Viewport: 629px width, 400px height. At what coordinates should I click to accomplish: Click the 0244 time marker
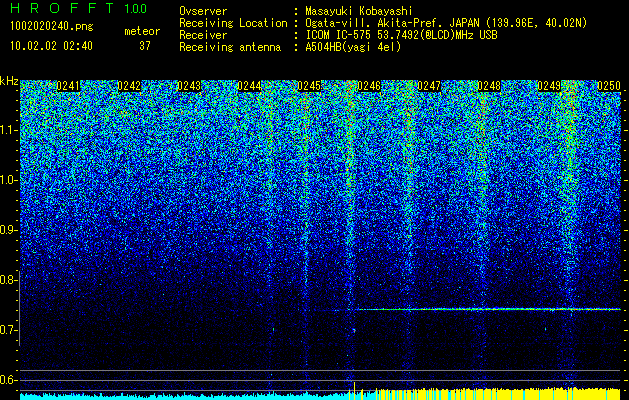click(249, 86)
